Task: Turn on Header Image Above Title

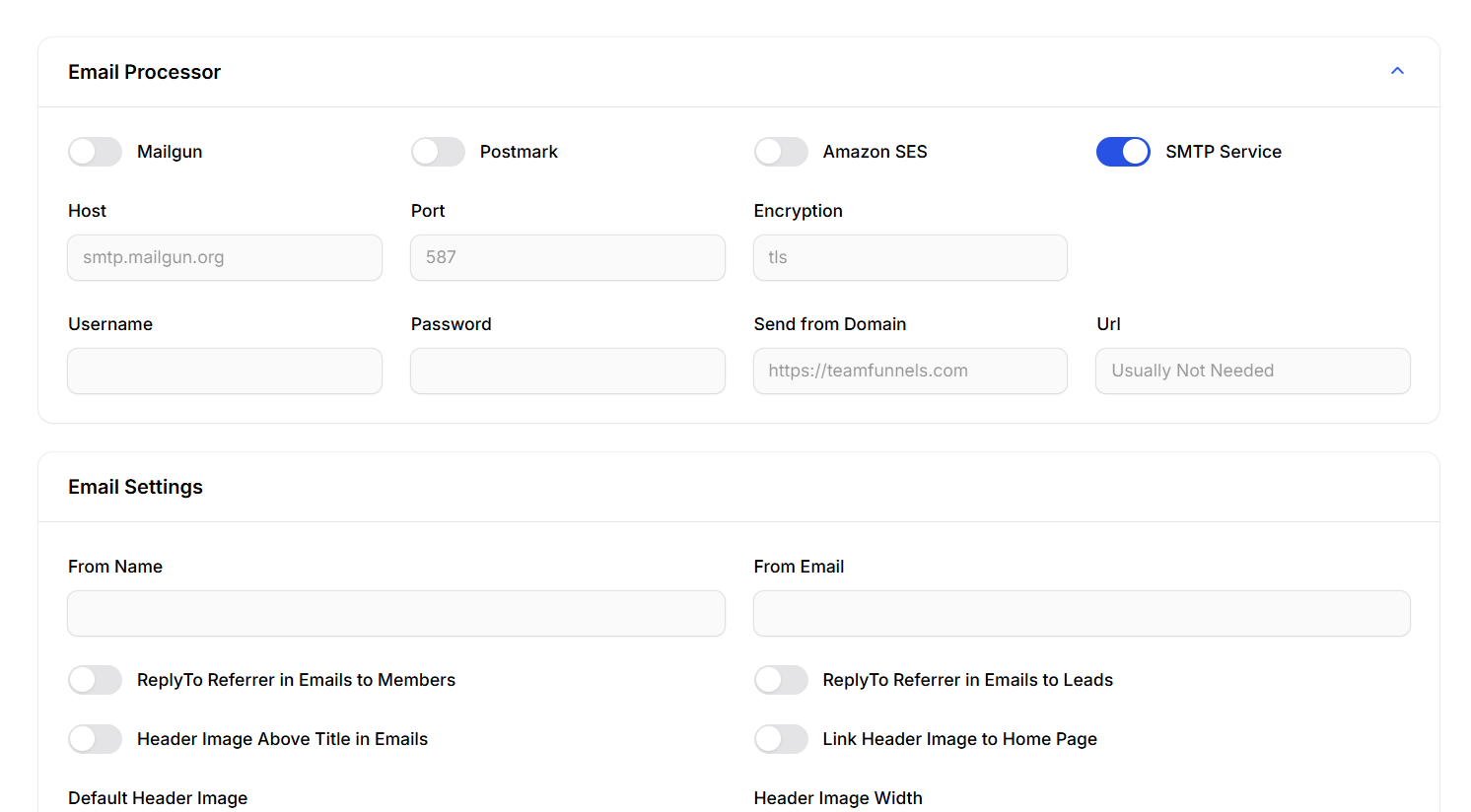Action: pos(95,739)
